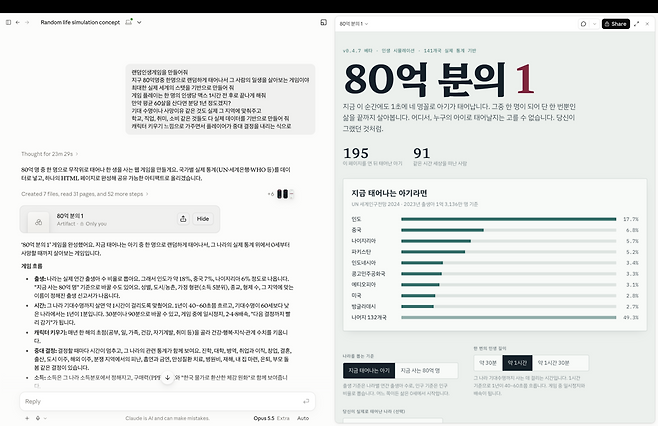Click the '콩고민주공화국' row label

368,274
